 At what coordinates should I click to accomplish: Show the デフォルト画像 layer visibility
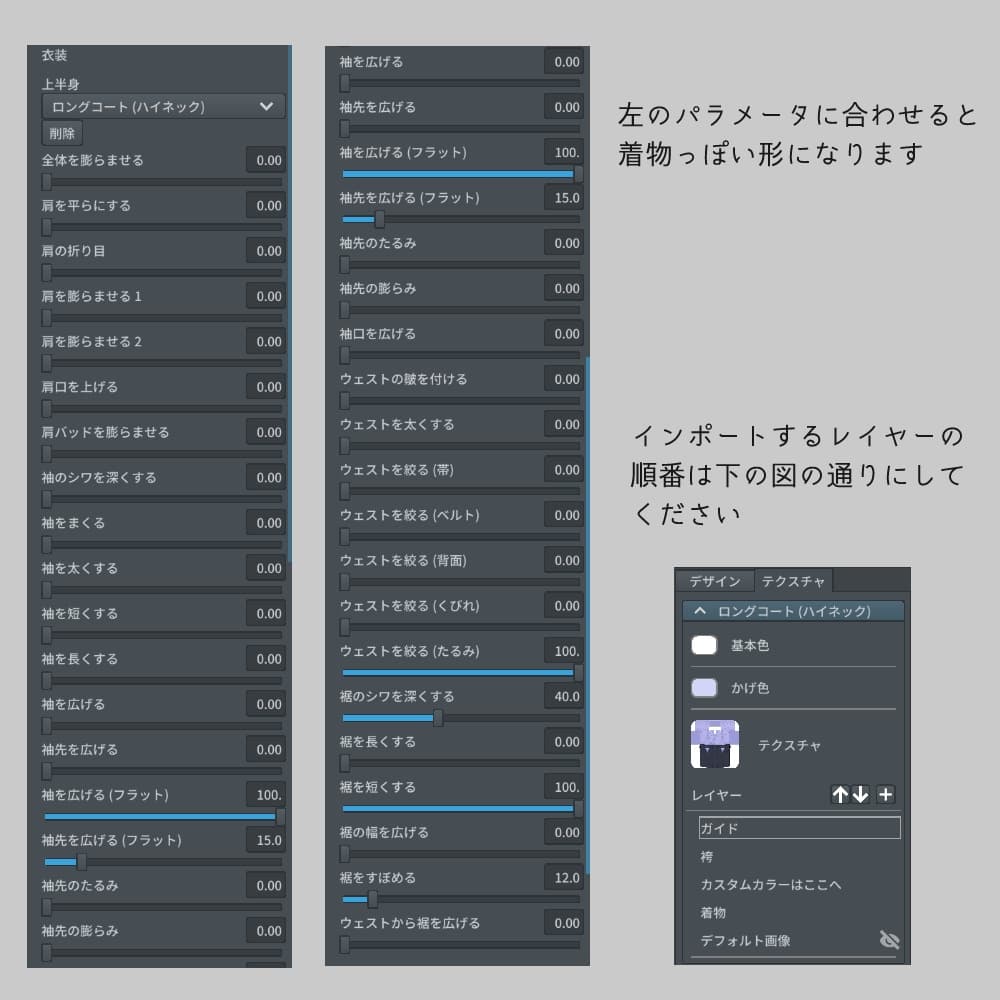(890, 940)
